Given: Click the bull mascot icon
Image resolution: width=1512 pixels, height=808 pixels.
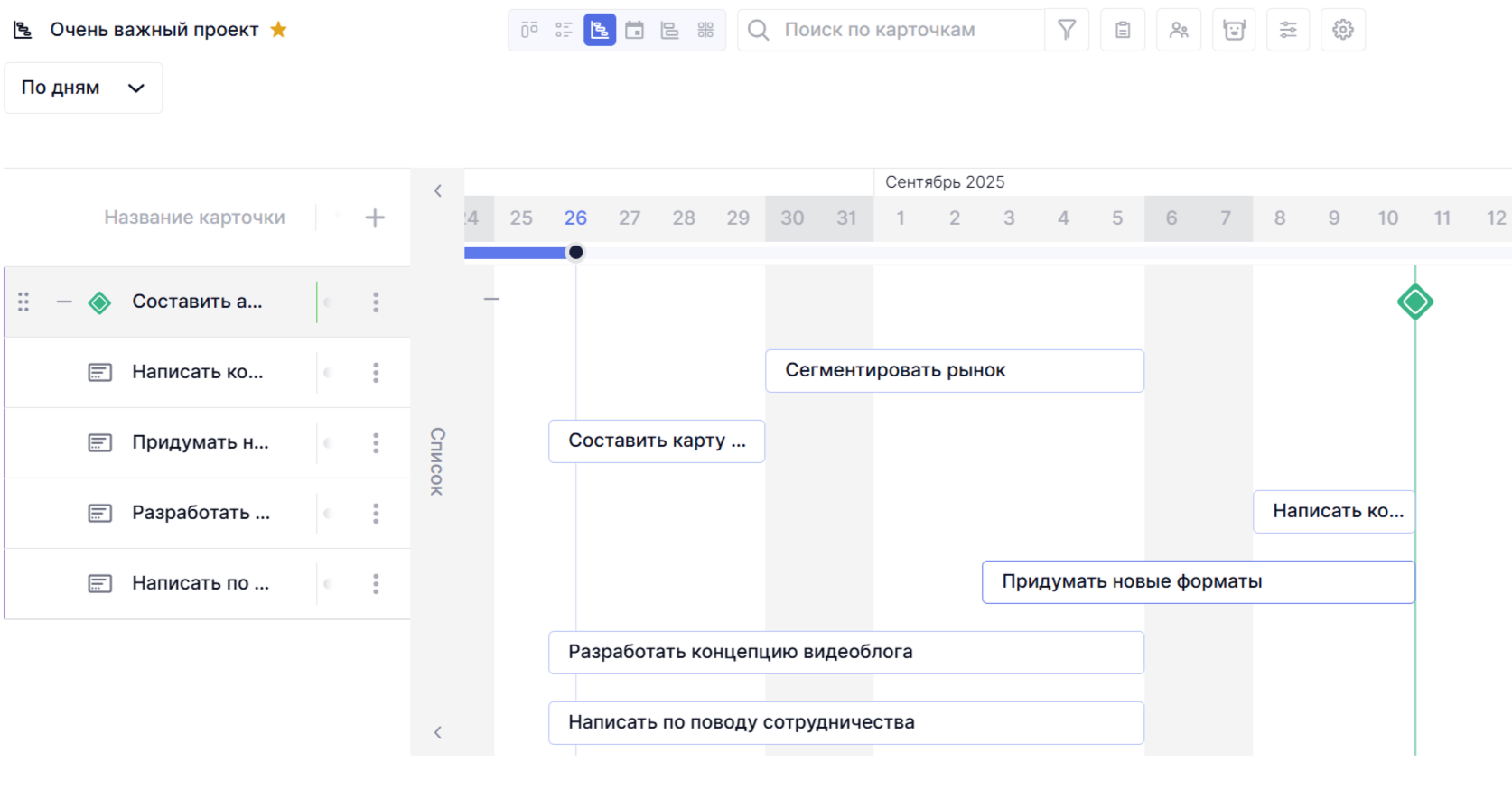Looking at the screenshot, I should [1234, 30].
